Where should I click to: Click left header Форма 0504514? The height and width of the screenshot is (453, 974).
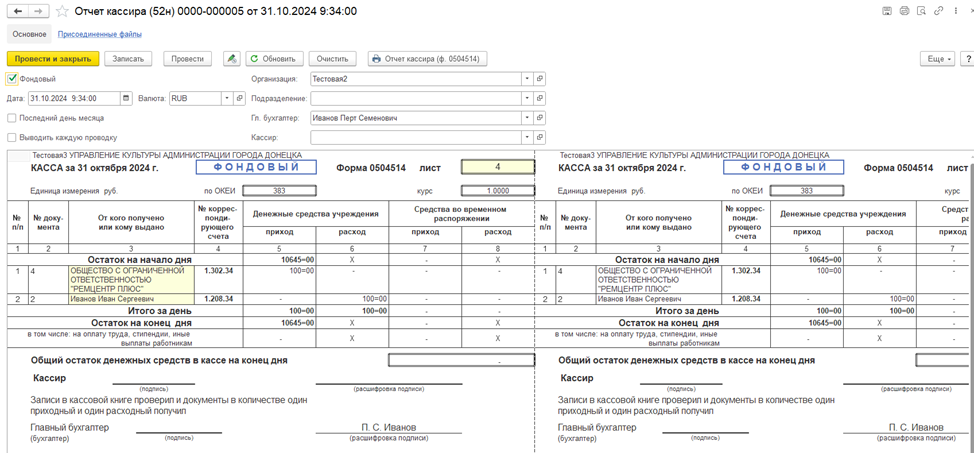[x=371, y=167]
